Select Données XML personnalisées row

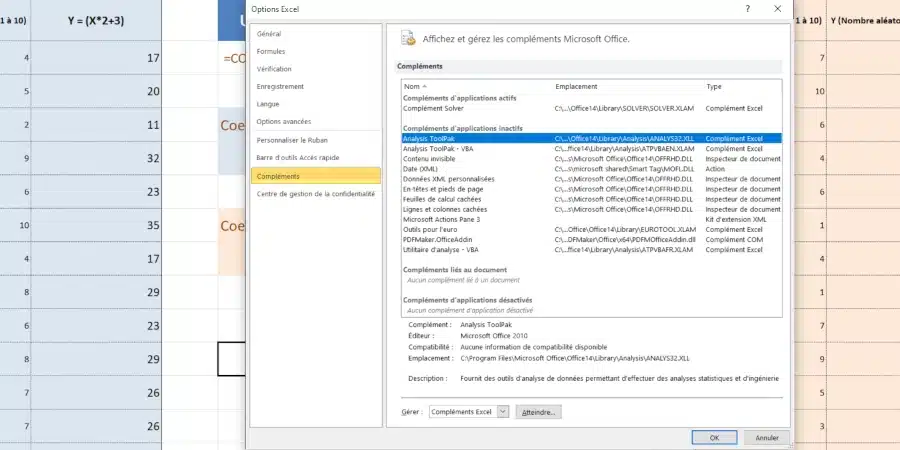coord(592,179)
